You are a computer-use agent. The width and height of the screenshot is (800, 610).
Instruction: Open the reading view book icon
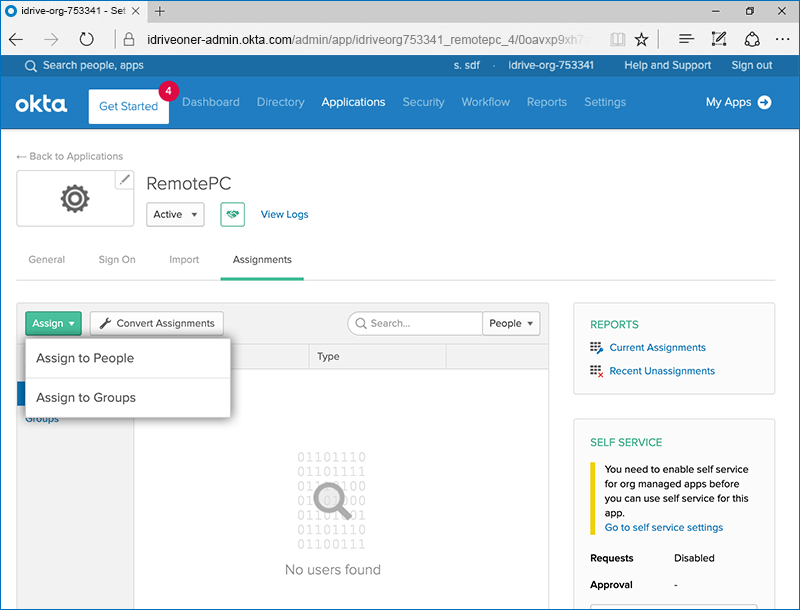(617, 39)
